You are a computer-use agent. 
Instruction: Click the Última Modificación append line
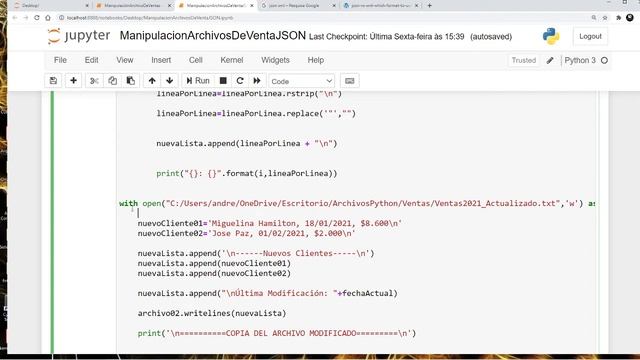pos(267,293)
